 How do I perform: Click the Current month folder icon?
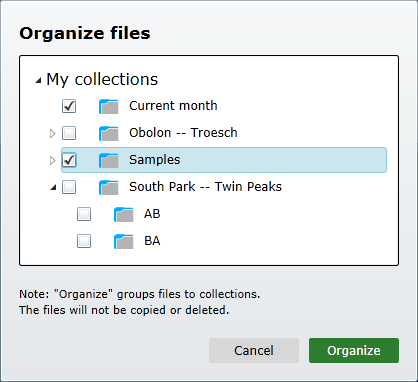(109, 106)
